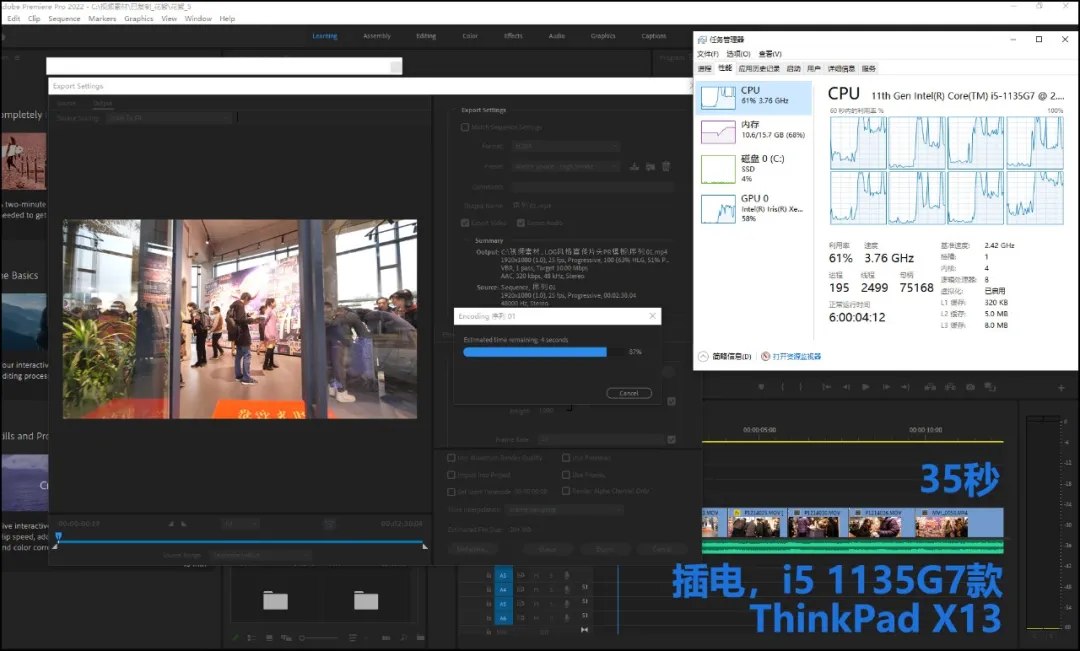Click the Mark Out bracket button

point(800,387)
